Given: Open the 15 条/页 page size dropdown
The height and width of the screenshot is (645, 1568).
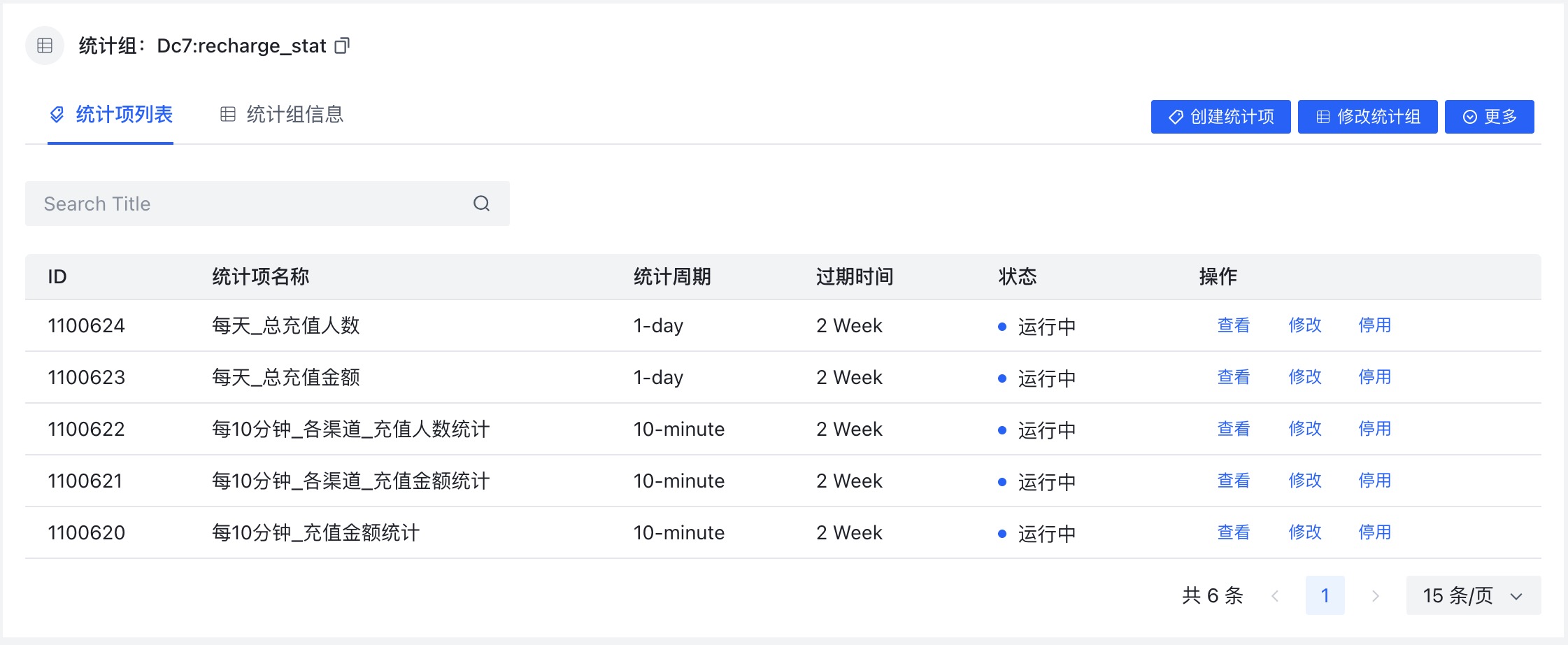Looking at the screenshot, I should point(1473,596).
